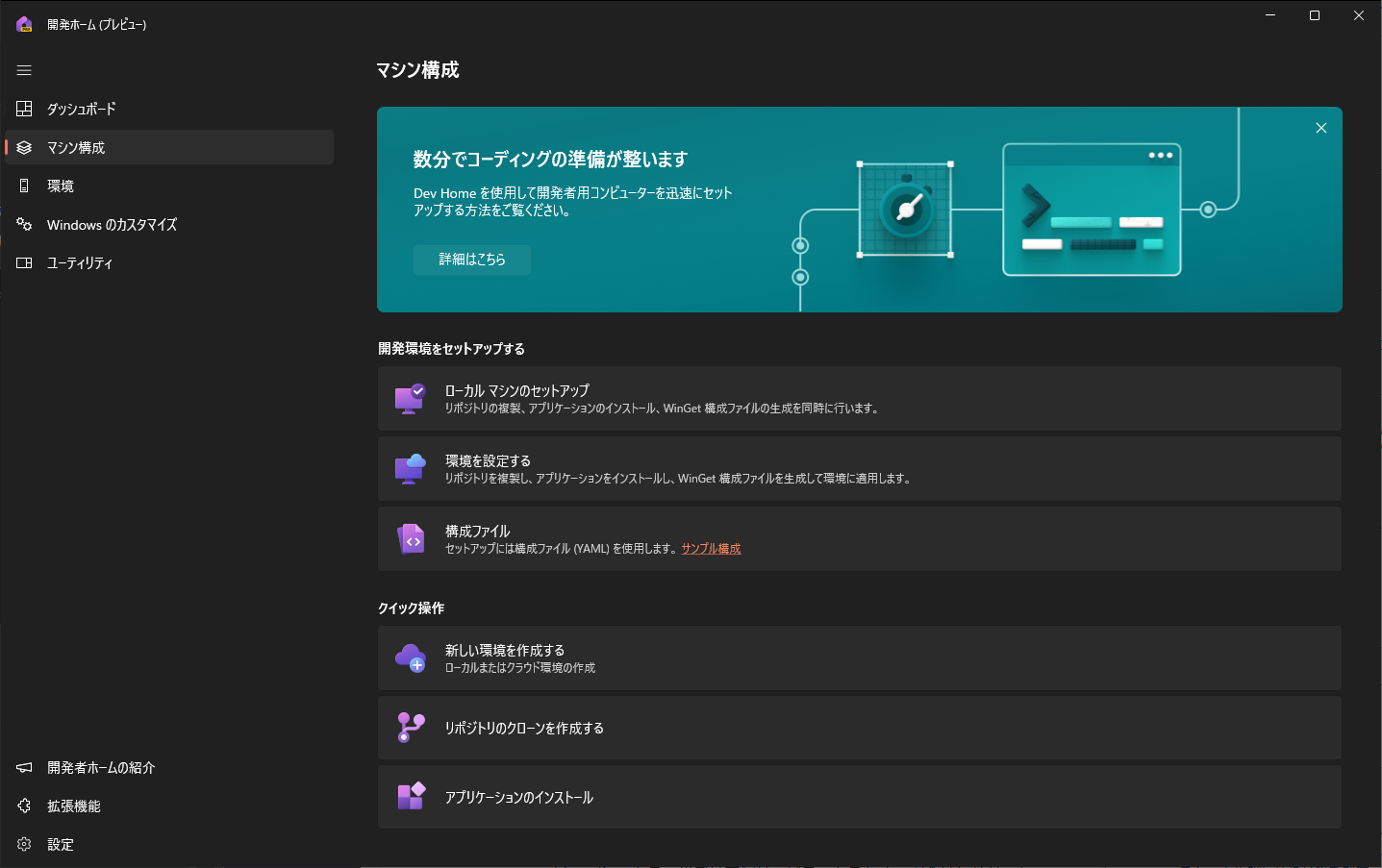
Task: Click the 開発ホーム (プレビュー) window title
Action: tap(97, 25)
